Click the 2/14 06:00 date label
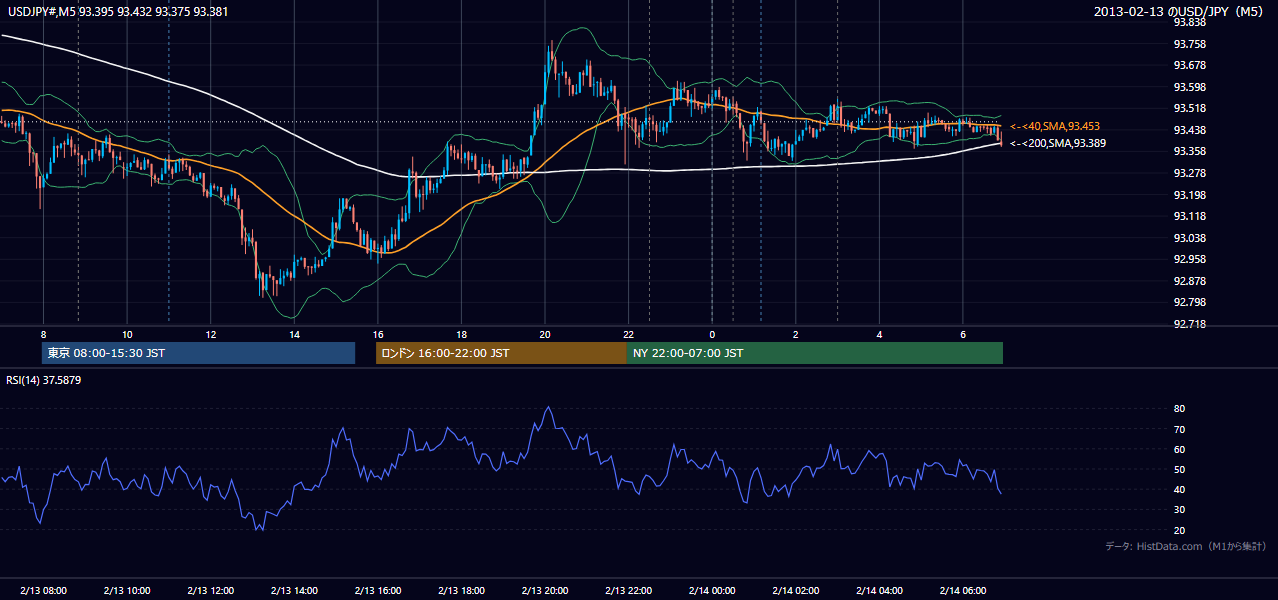 click(963, 591)
